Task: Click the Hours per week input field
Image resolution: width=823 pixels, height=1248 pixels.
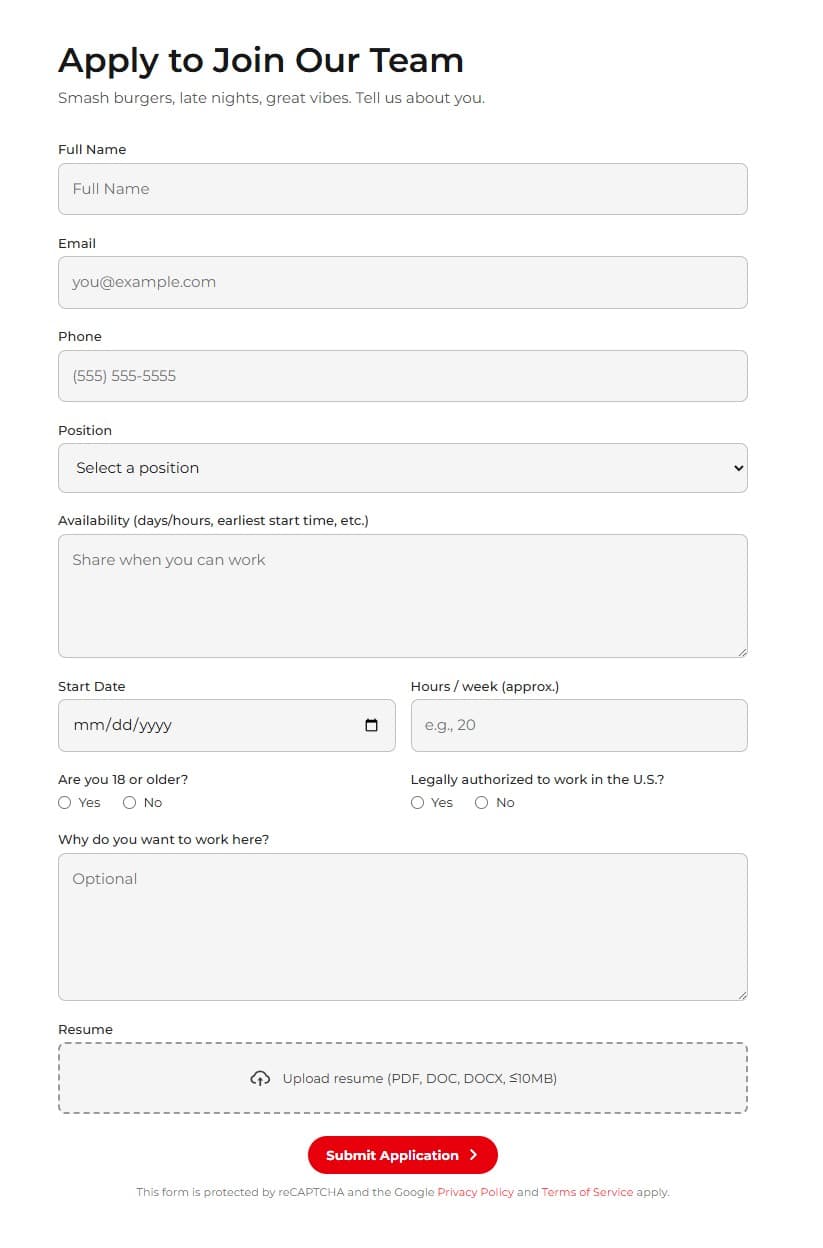Action: point(578,724)
